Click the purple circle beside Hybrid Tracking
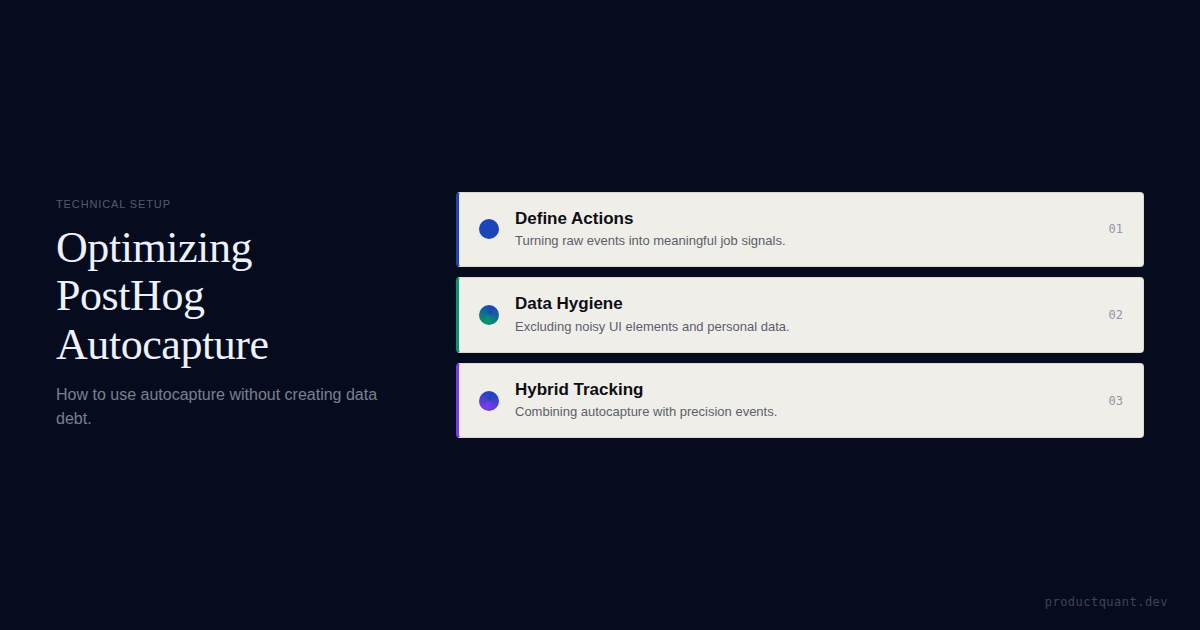The height and width of the screenshot is (630, 1200). (x=489, y=401)
